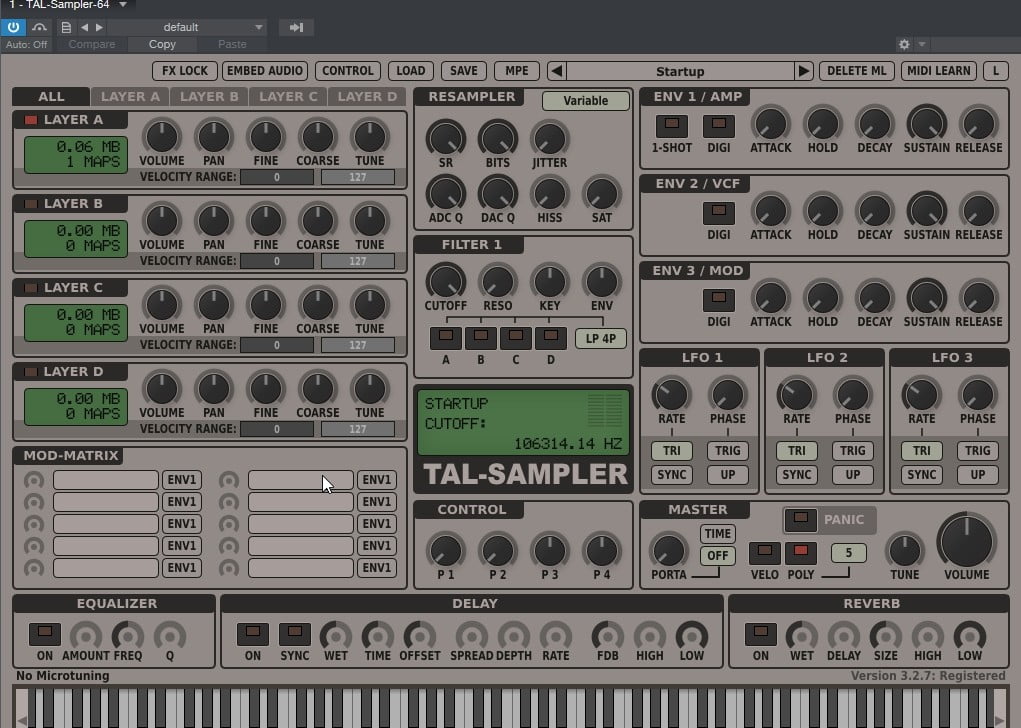The height and width of the screenshot is (728, 1021).
Task: Click the HISS knob
Action: pos(550,193)
